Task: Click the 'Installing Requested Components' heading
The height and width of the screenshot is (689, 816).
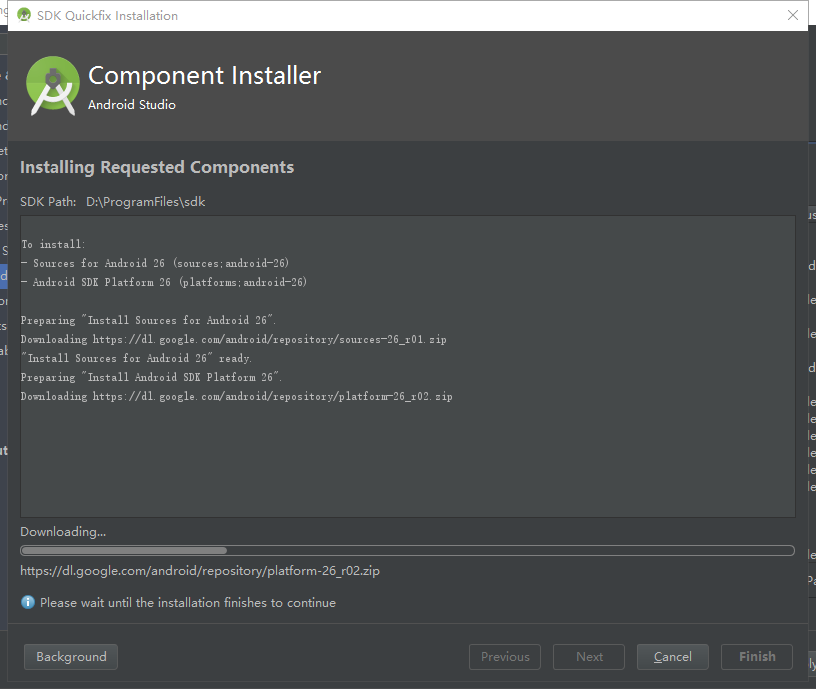Action: [157, 167]
